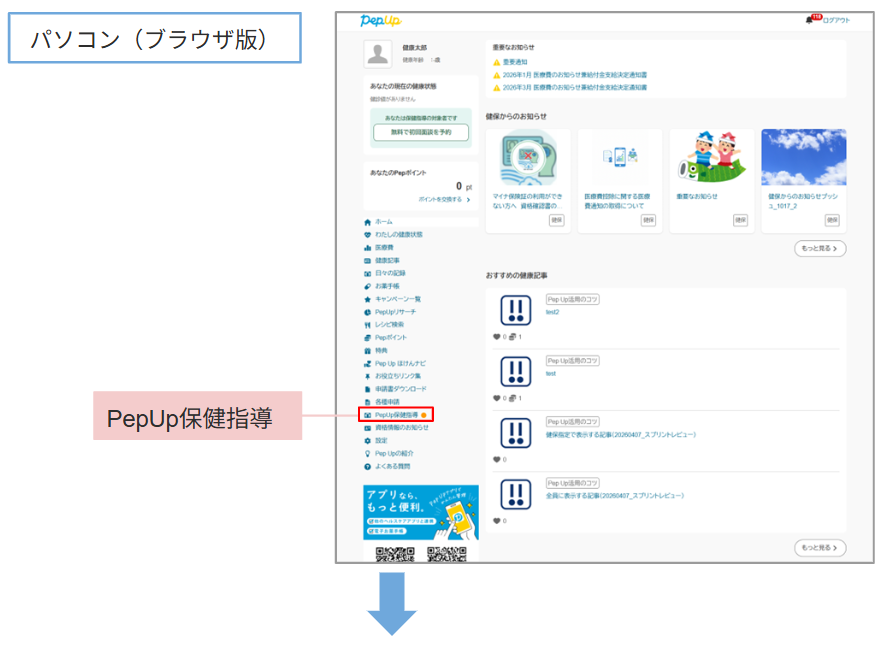Like the test2 article with the heart icon
Image resolution: width=890 pixels, height=647 pixels.
pos(497,337)
